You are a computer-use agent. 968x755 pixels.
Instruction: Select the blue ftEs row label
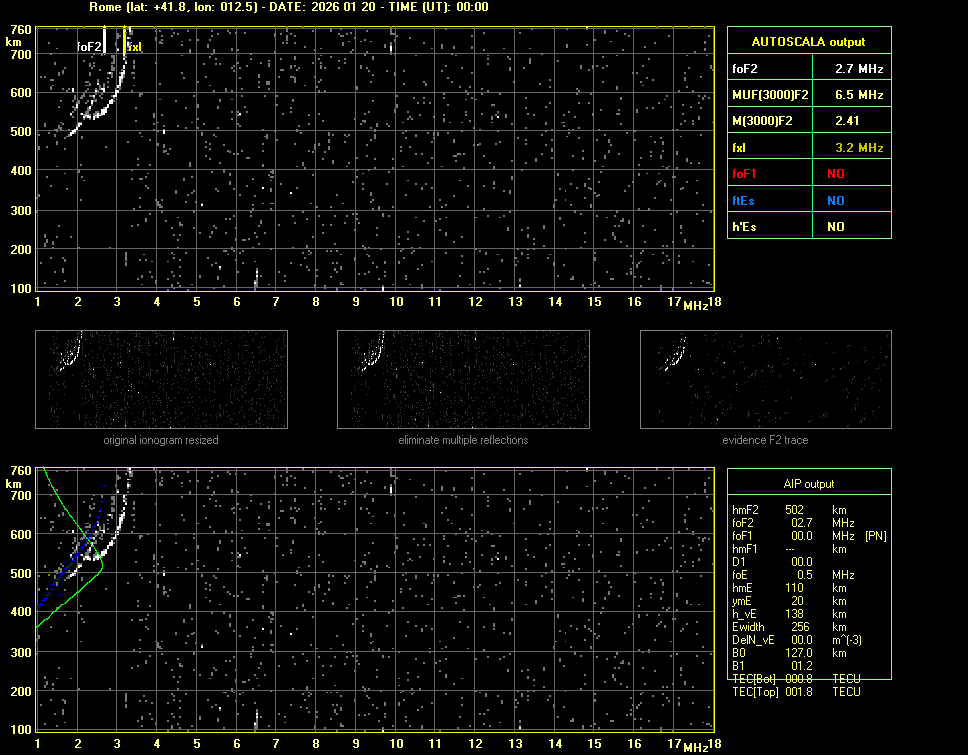click(743, 200)
